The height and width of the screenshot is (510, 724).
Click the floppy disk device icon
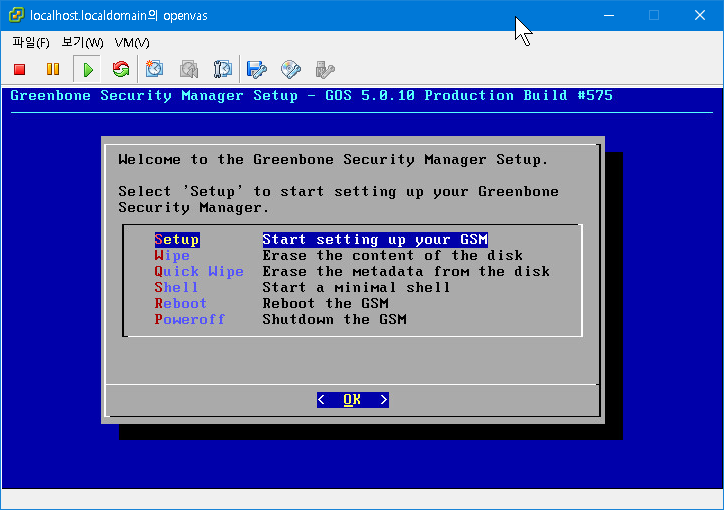[257, 70]
